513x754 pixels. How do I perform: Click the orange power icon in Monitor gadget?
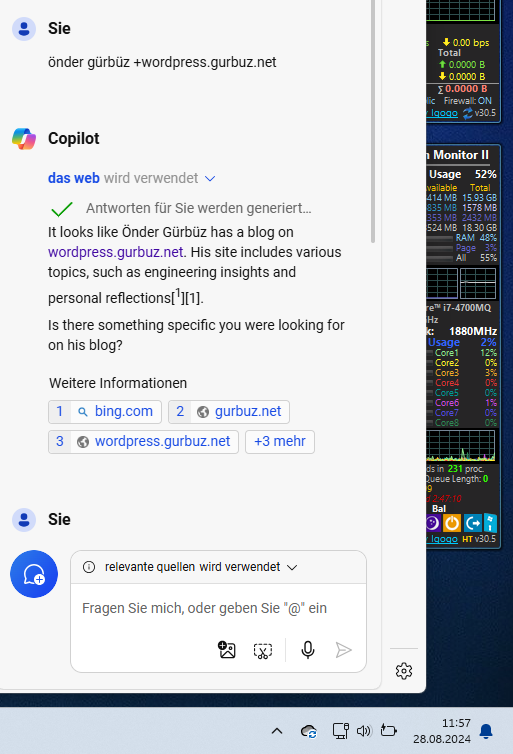pyautogui.click(x=451, y=523)
